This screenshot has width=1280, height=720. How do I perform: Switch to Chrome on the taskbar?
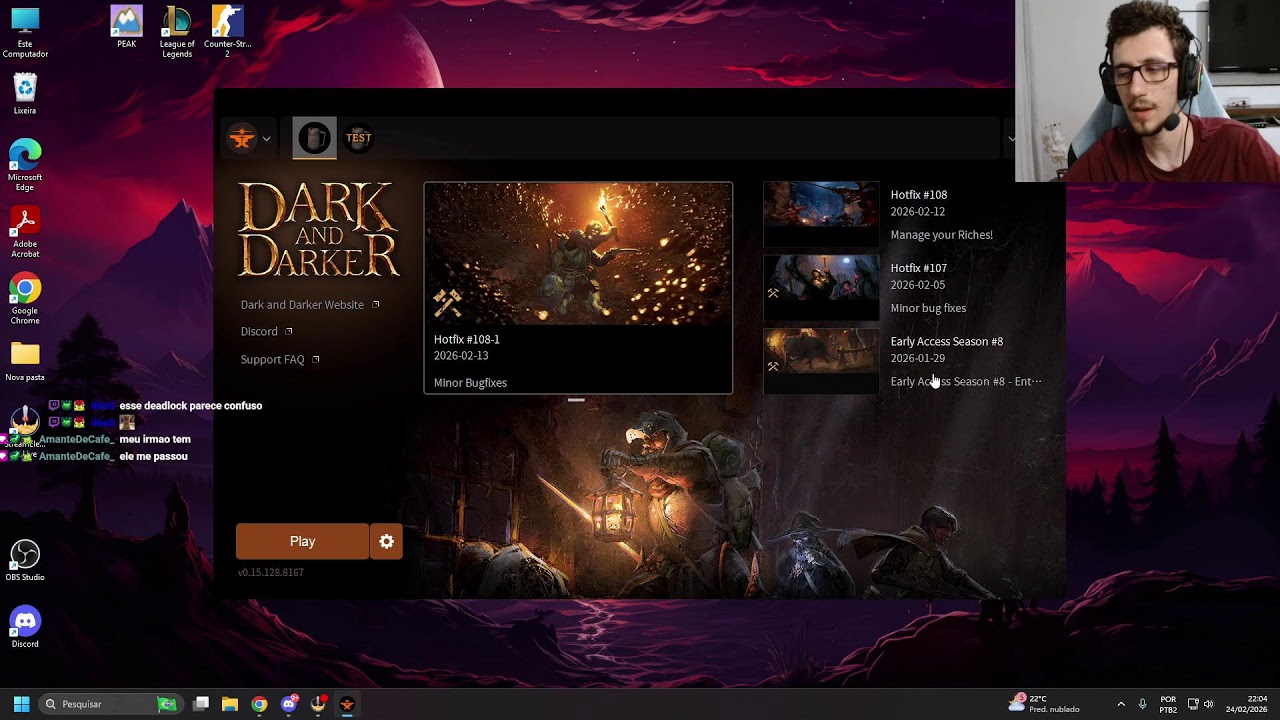(x=259, y=704)
